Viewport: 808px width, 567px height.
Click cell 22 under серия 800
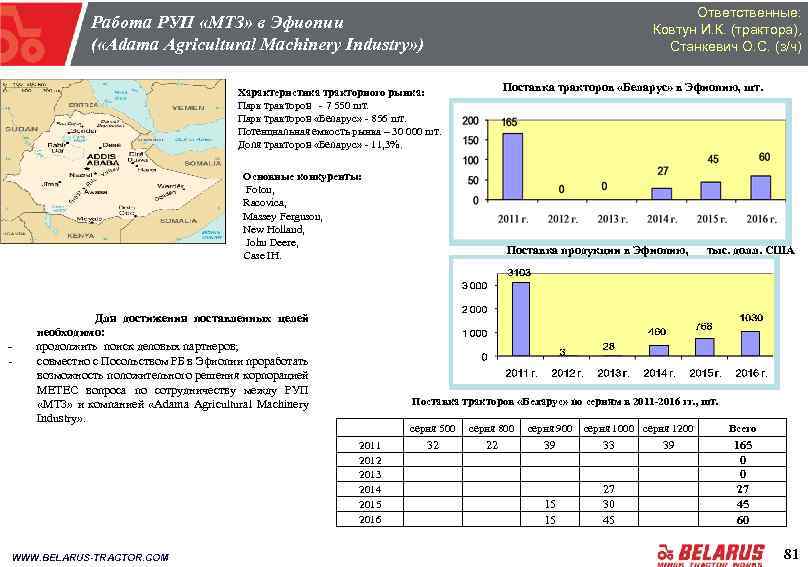click(492, 445)
